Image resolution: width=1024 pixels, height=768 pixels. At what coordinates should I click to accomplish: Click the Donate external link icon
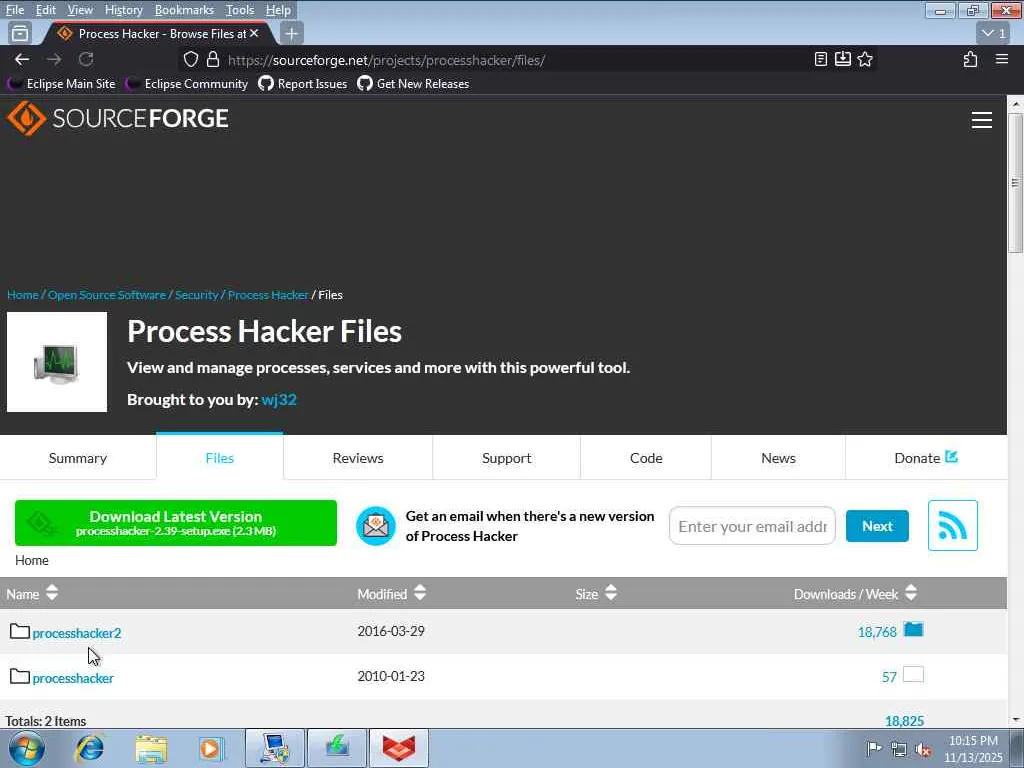point(952,457)
